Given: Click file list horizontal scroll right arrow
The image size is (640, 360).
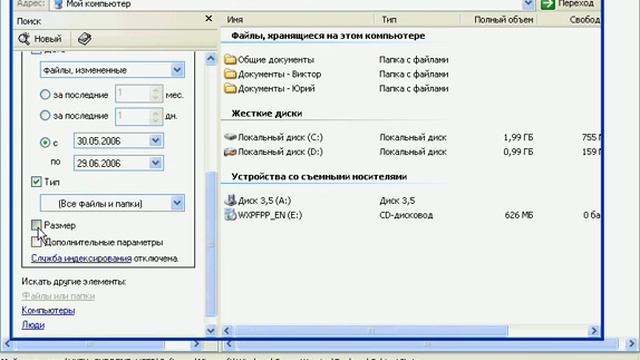Looking at the screenshot, I should 594,330.
